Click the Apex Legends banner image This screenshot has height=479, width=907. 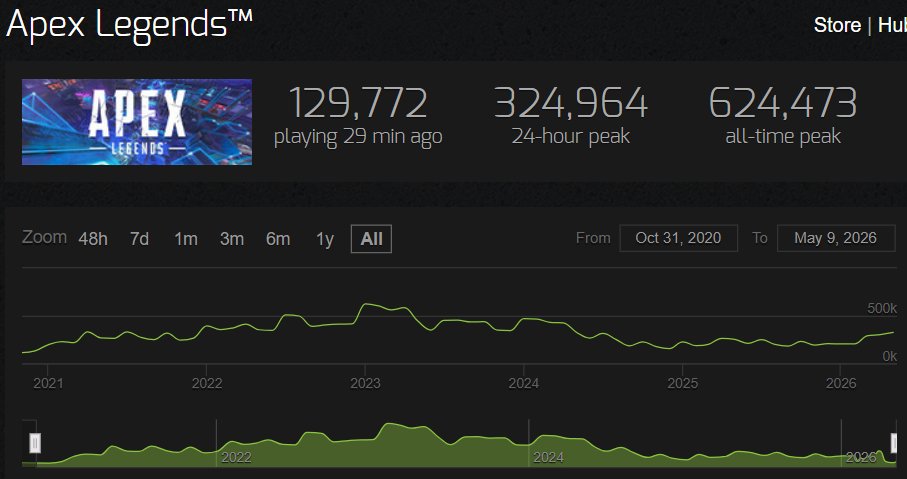(137, 122)
